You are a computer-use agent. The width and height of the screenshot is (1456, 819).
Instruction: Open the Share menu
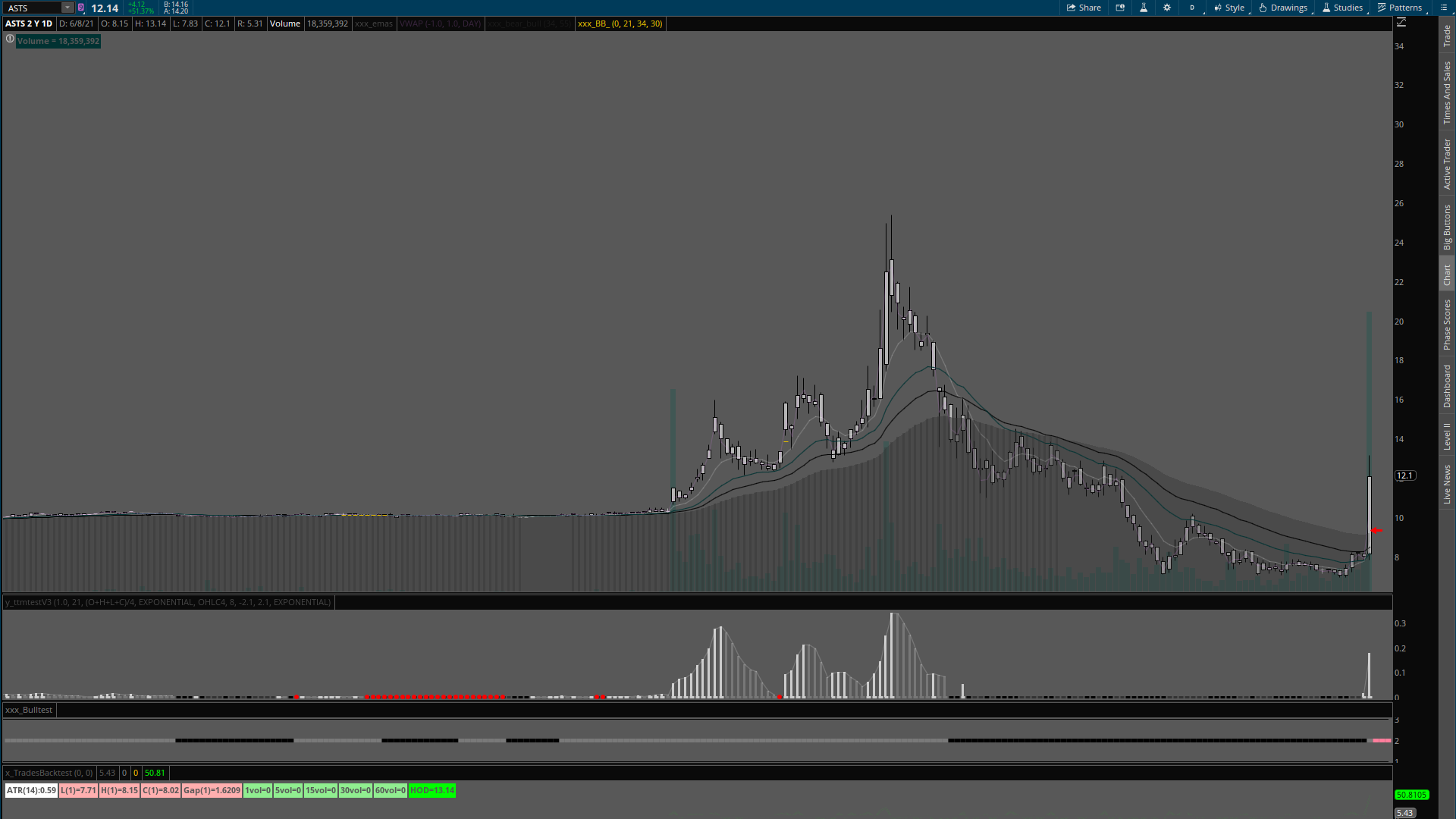1084,8
